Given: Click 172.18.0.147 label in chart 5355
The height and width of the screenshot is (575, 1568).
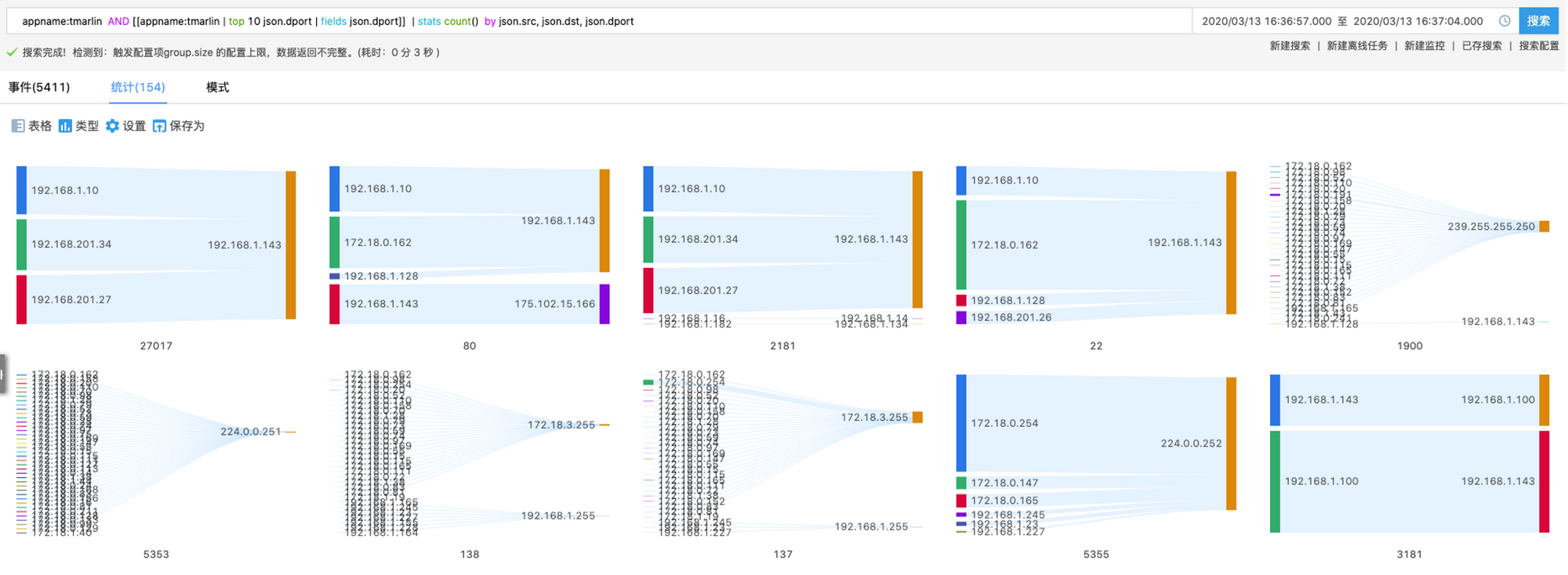Looking at the screenshot, I should click(1004, 483).
